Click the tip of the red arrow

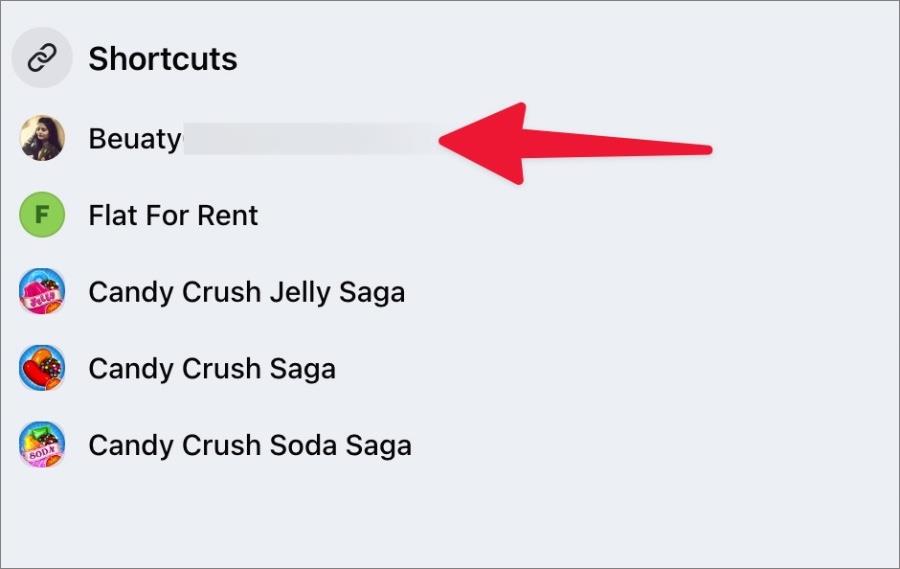click(x=443, y=141)
